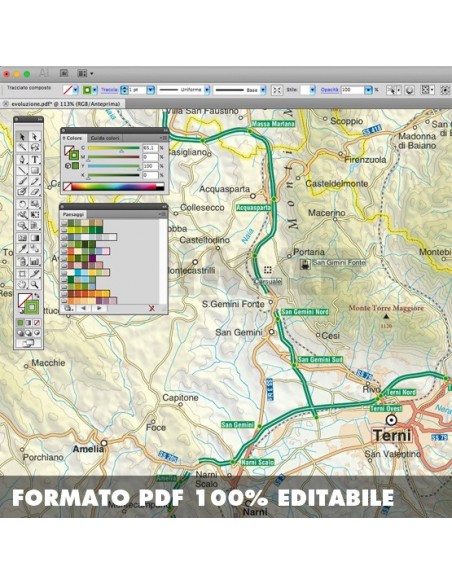Select the Column Graph tool

point(35,260)
